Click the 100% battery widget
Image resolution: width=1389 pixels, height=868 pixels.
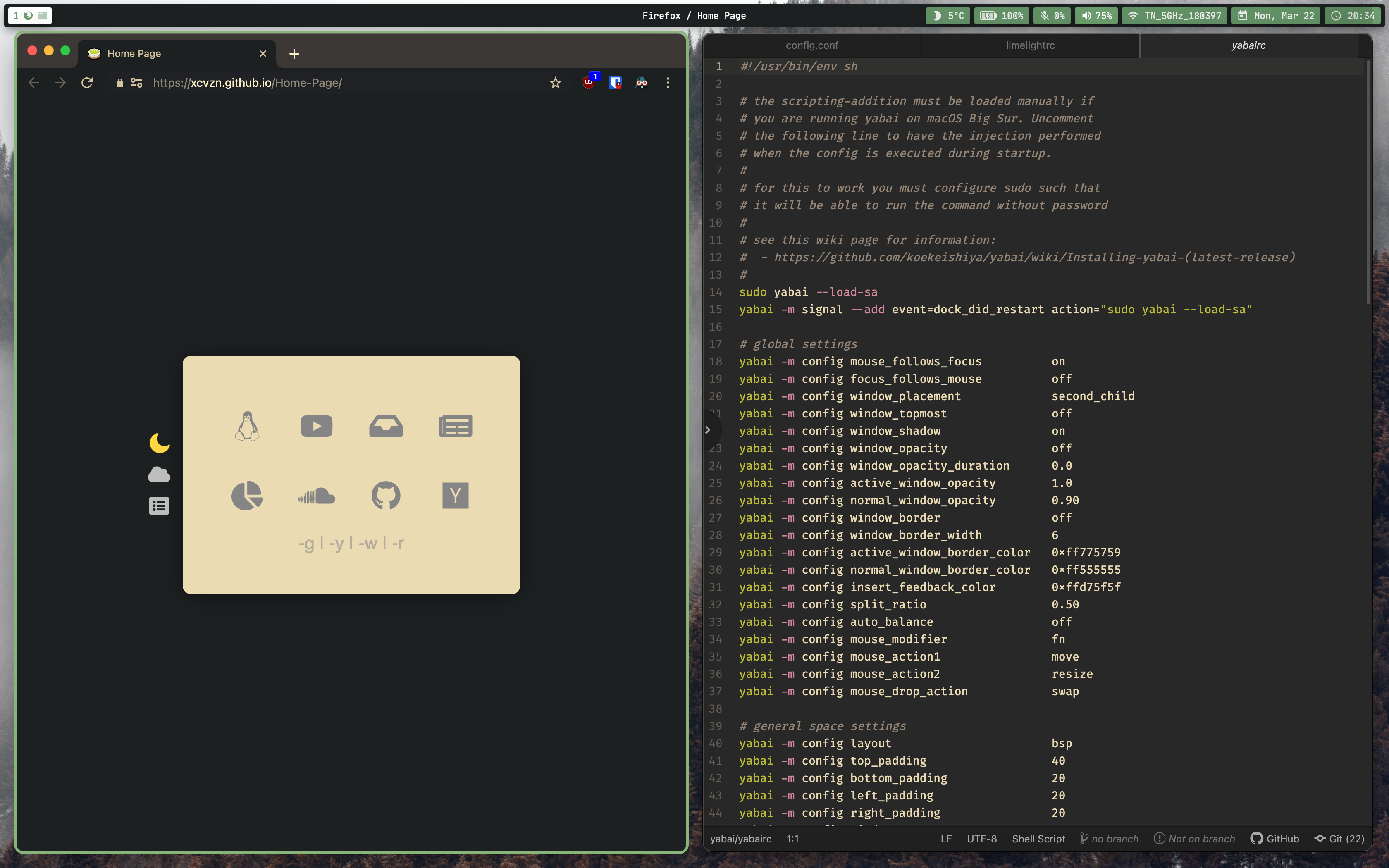point(1002,16)
